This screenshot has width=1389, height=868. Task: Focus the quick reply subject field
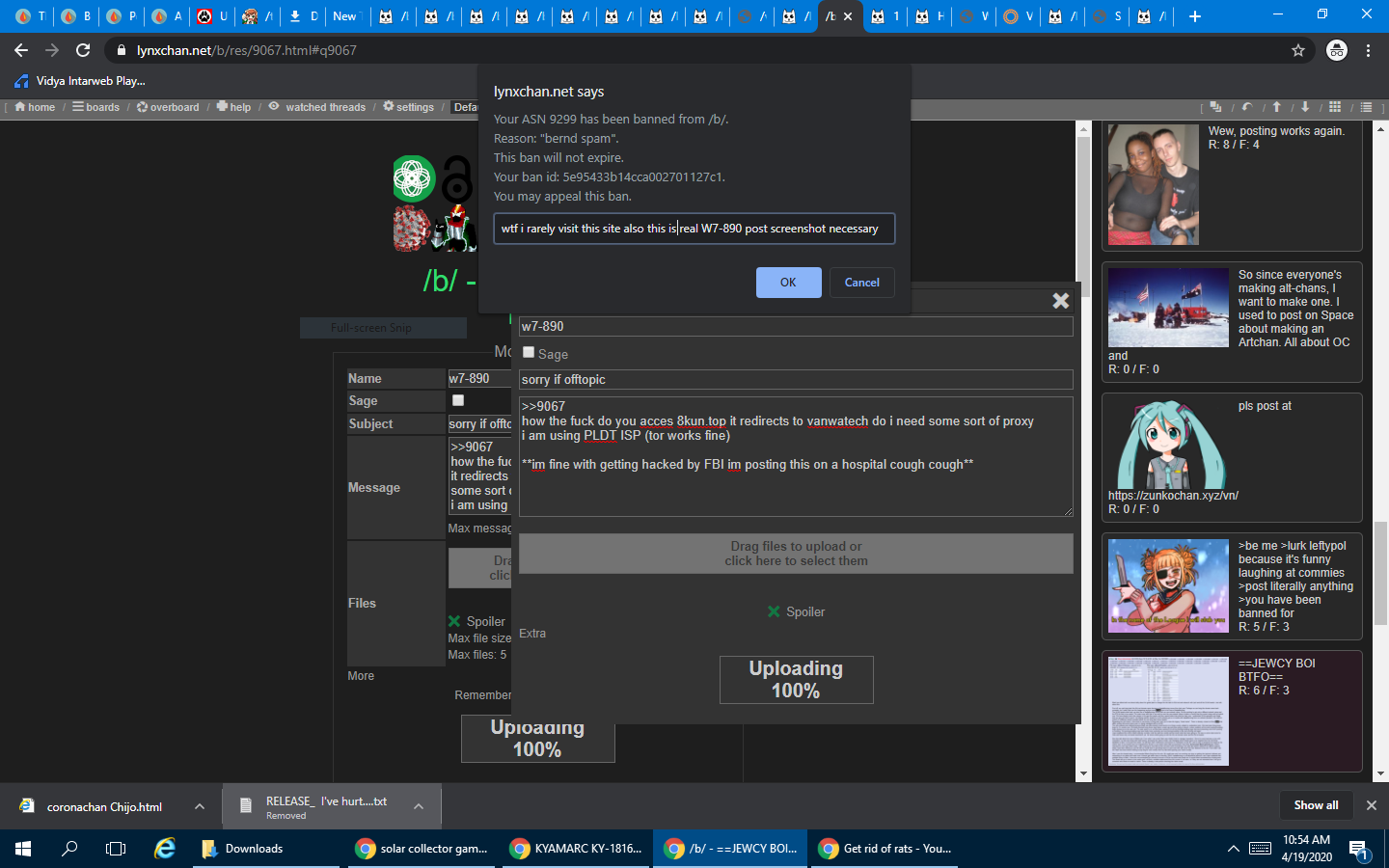click(796, 380)
